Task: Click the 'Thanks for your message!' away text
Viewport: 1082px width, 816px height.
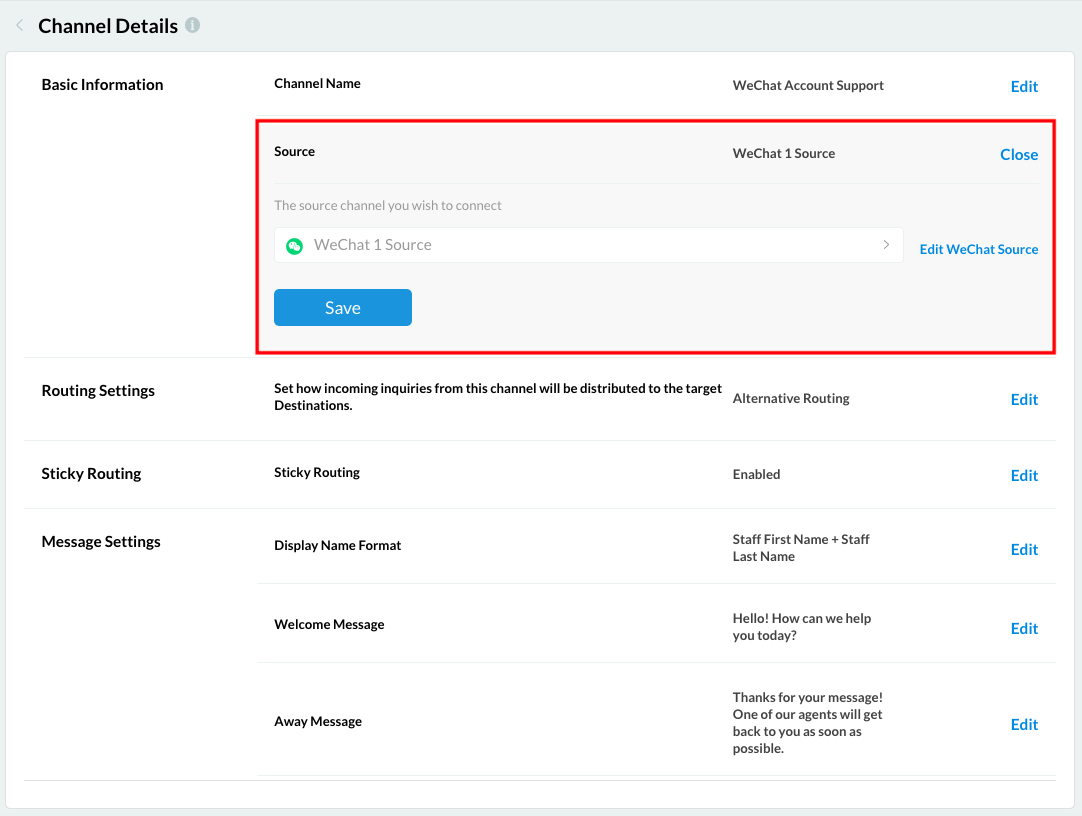Action: pyautogui.click(x=807, y=723)
